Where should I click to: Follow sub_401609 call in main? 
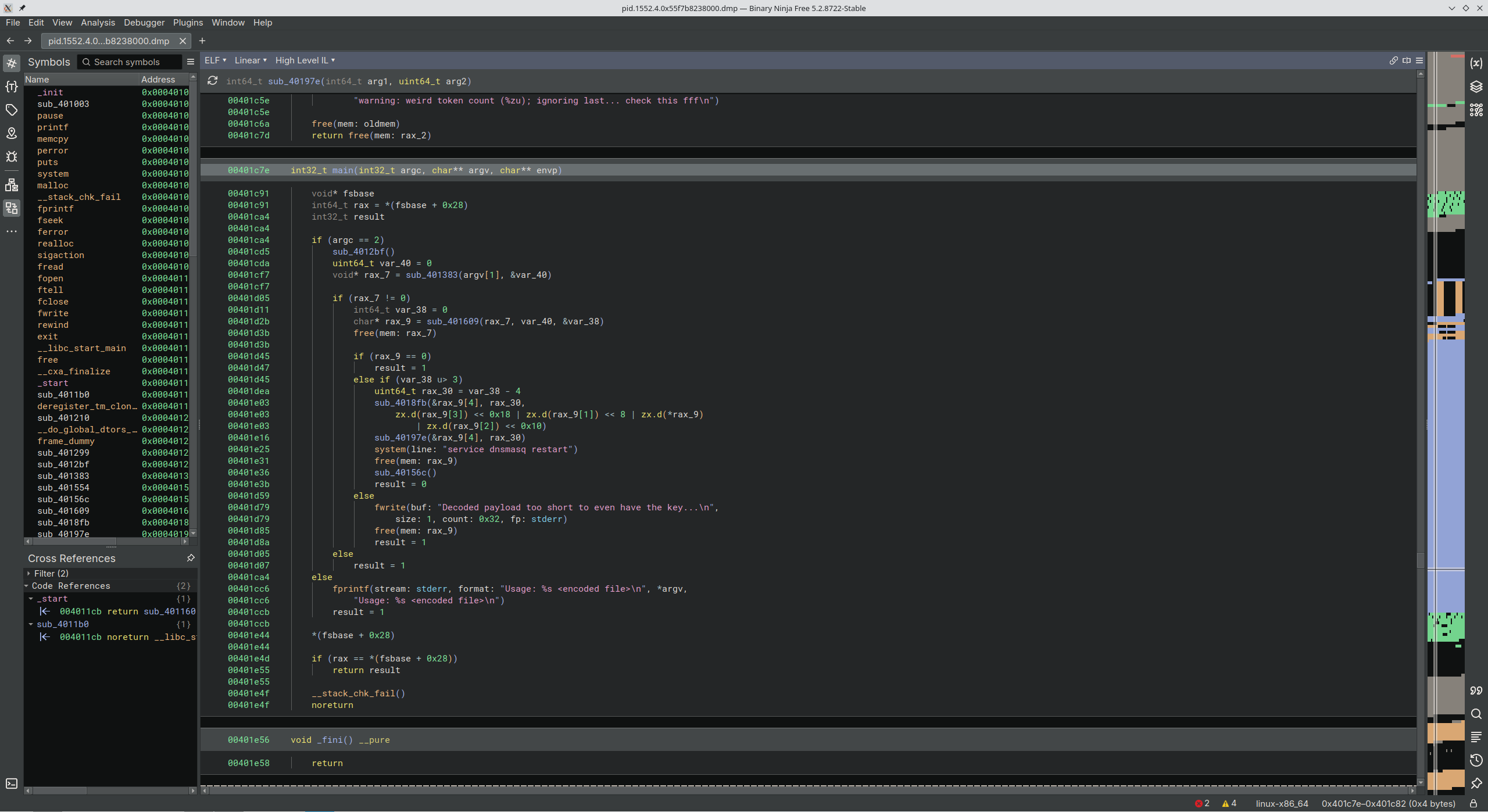[453, 321]
